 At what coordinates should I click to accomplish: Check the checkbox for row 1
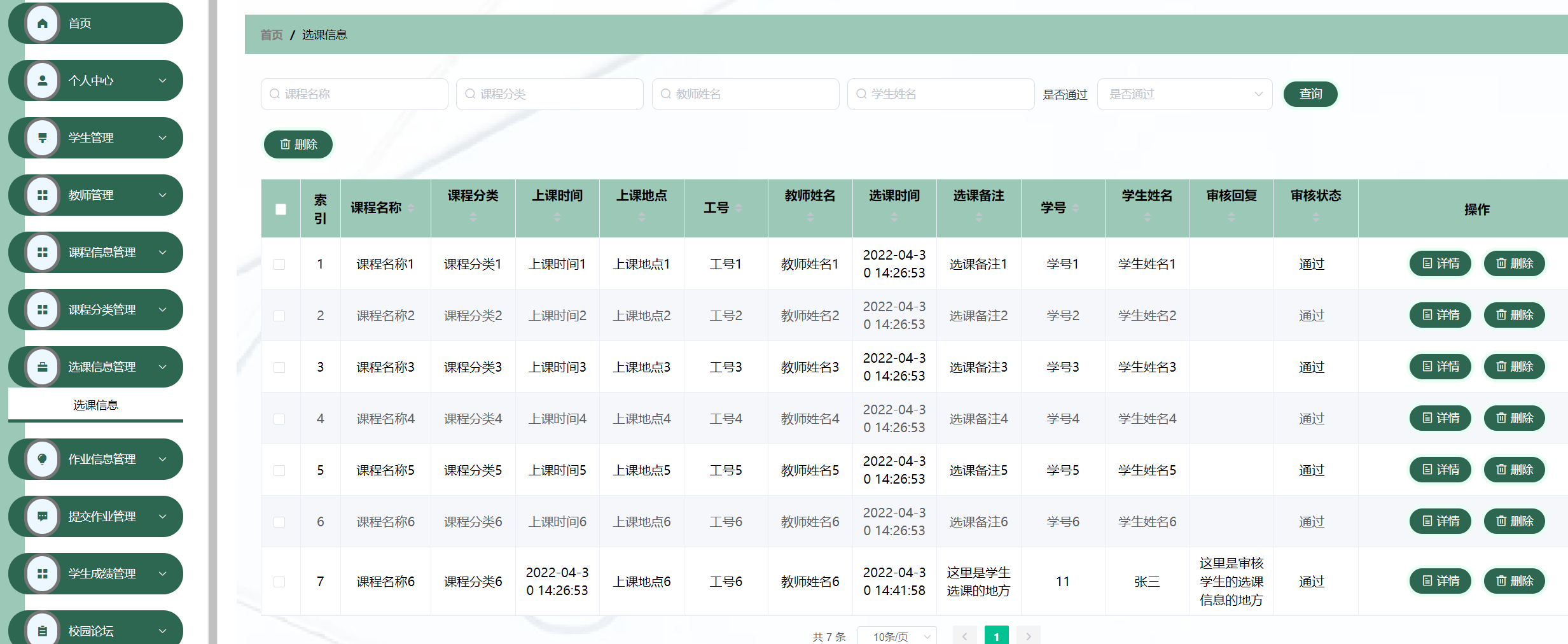(x=280, y=263)
